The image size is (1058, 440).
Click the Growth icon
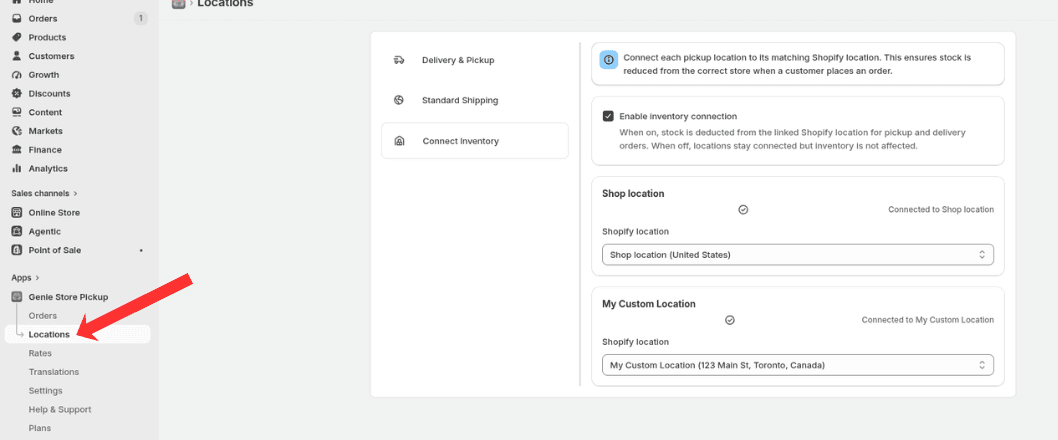click(17, 75)
